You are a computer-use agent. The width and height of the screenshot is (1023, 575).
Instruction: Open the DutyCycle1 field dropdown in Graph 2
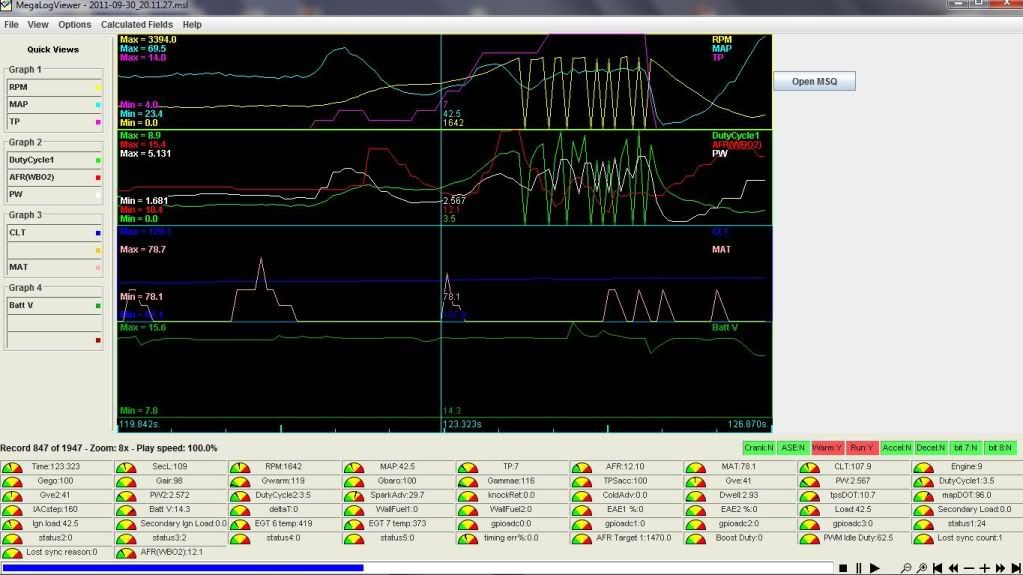54,160
